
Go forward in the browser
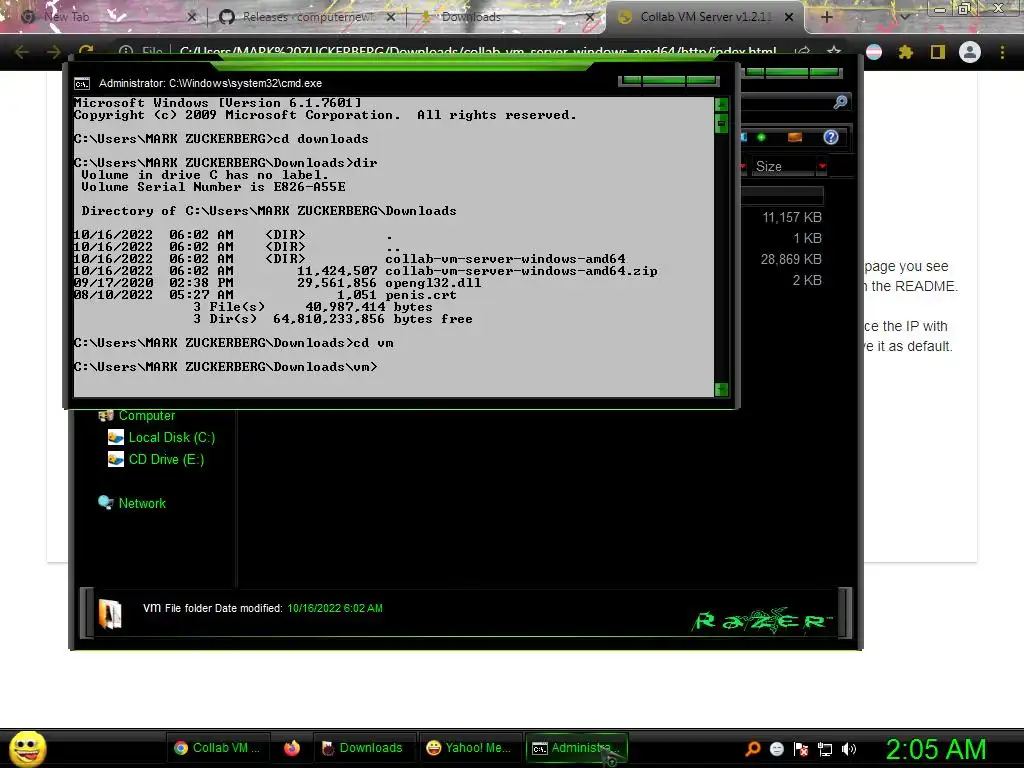pyautogui.click(x=54, y=52)
